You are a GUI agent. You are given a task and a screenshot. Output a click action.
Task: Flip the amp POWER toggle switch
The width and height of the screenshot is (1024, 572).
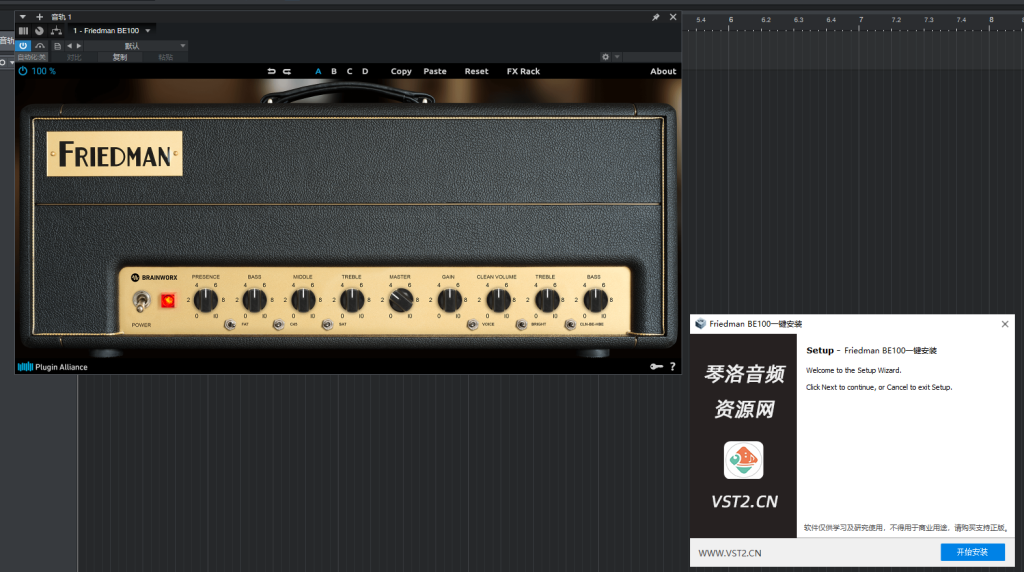point(142,300)
